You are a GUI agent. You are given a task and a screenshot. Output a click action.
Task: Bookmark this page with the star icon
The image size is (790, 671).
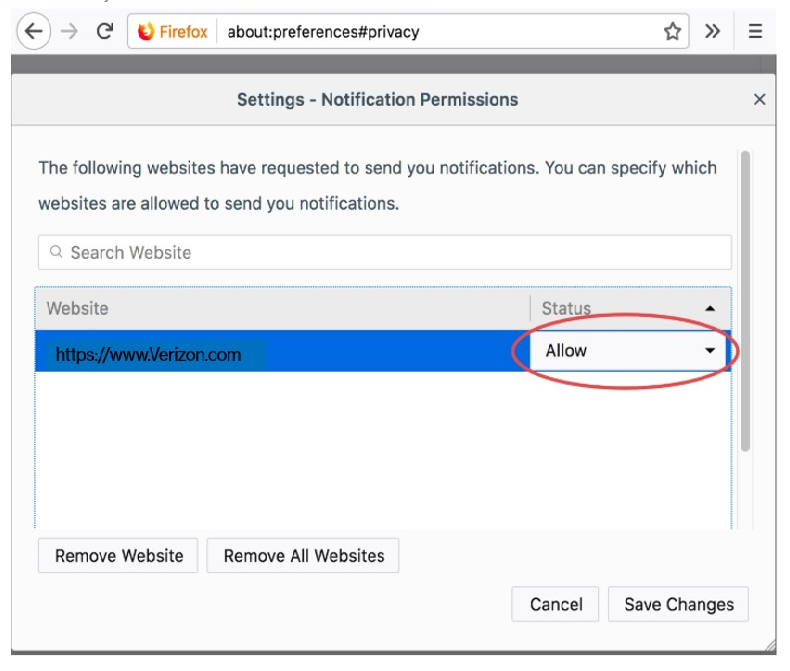pyautogui.click(x=672, y=31)
